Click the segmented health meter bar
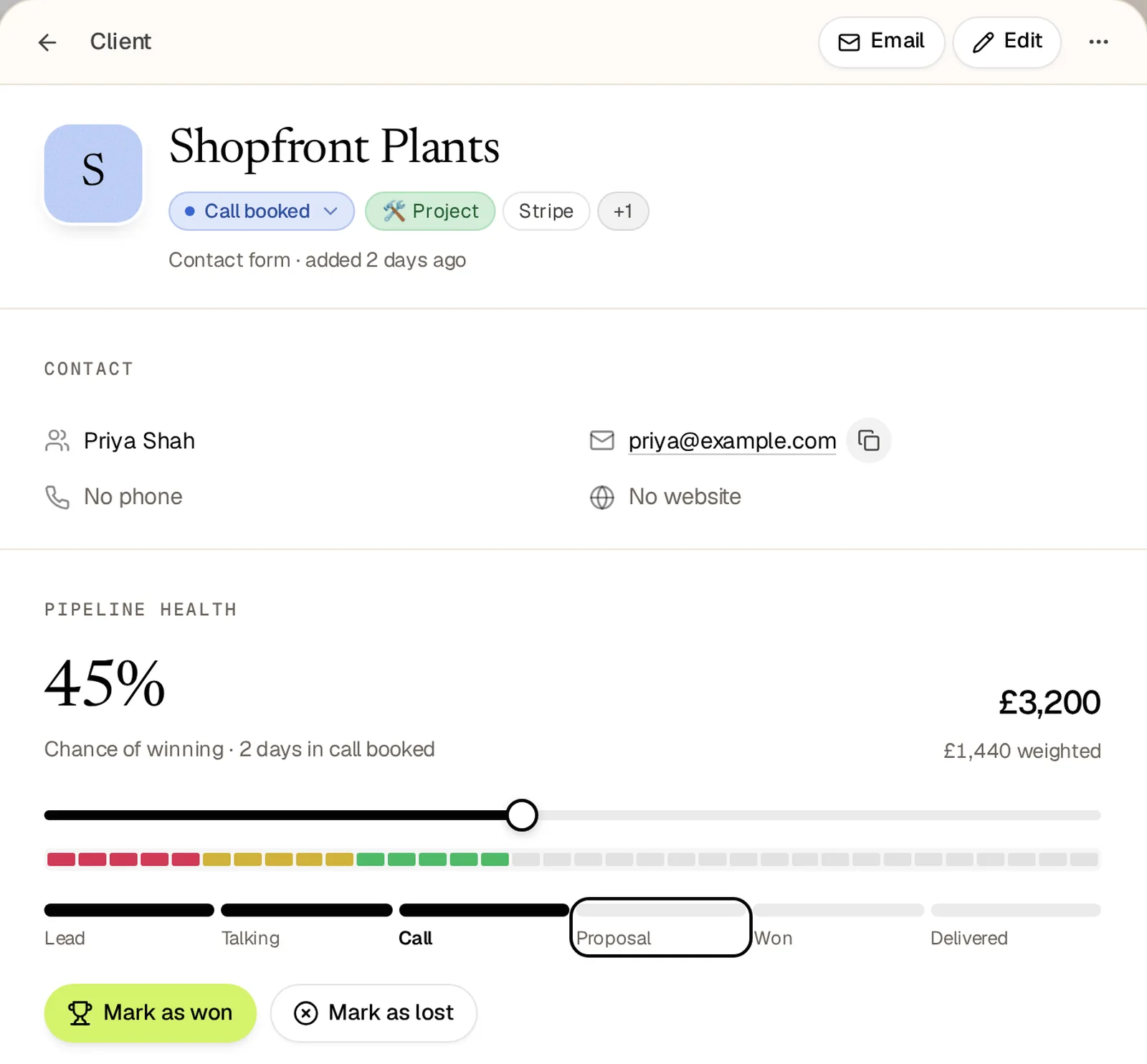Viewport: 1147px width, 1064px height. (x=573, y=859)
